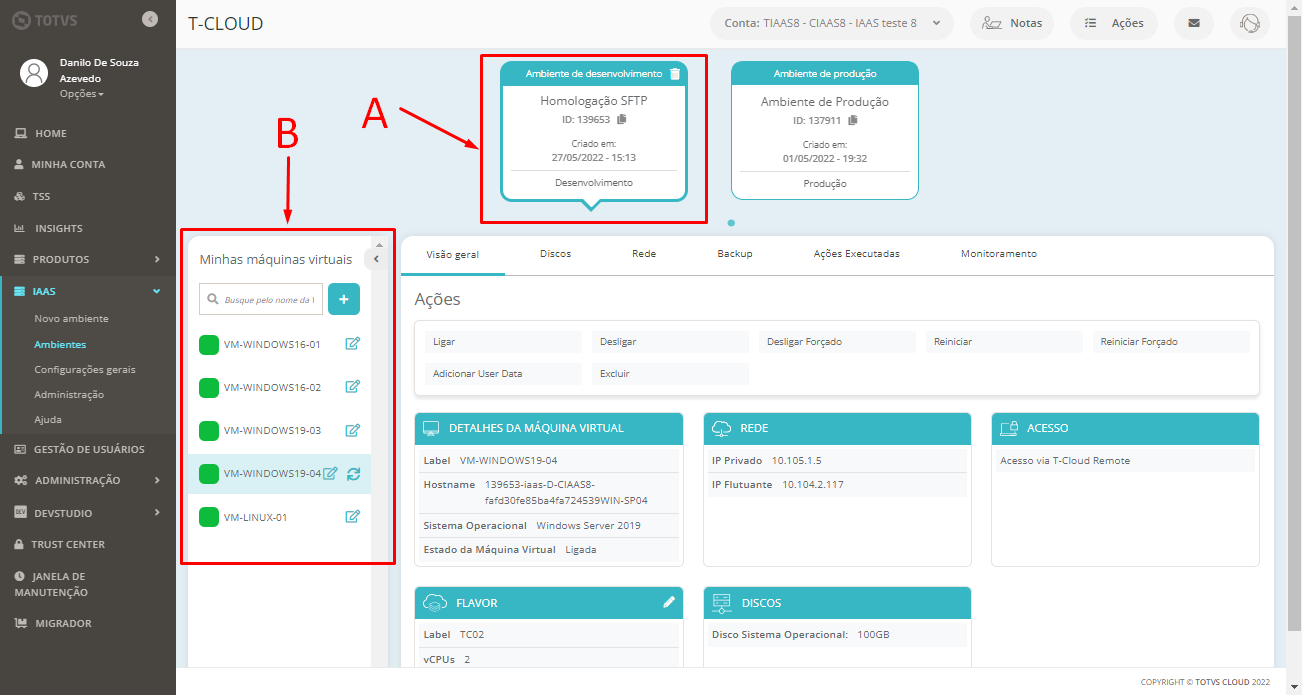The height and width of the screenshot is (695, 1302).
Task: Click the Reiniciar Forçado action
Action: pyautogui.click(x=1171, y=342)
